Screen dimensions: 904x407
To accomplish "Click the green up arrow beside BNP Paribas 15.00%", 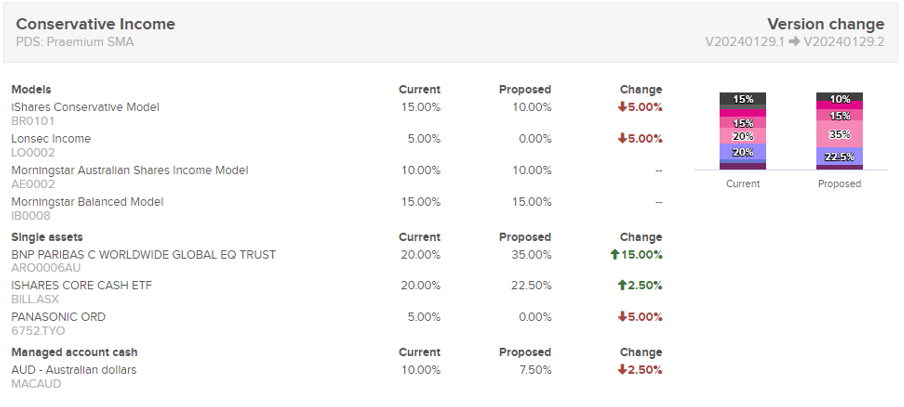I will pos(614,254).
